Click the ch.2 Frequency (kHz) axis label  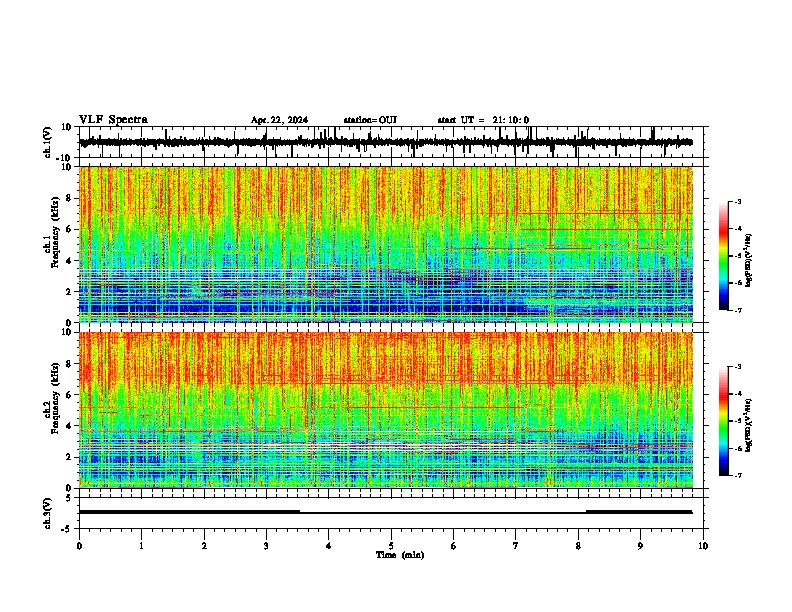tap(54, 398)
